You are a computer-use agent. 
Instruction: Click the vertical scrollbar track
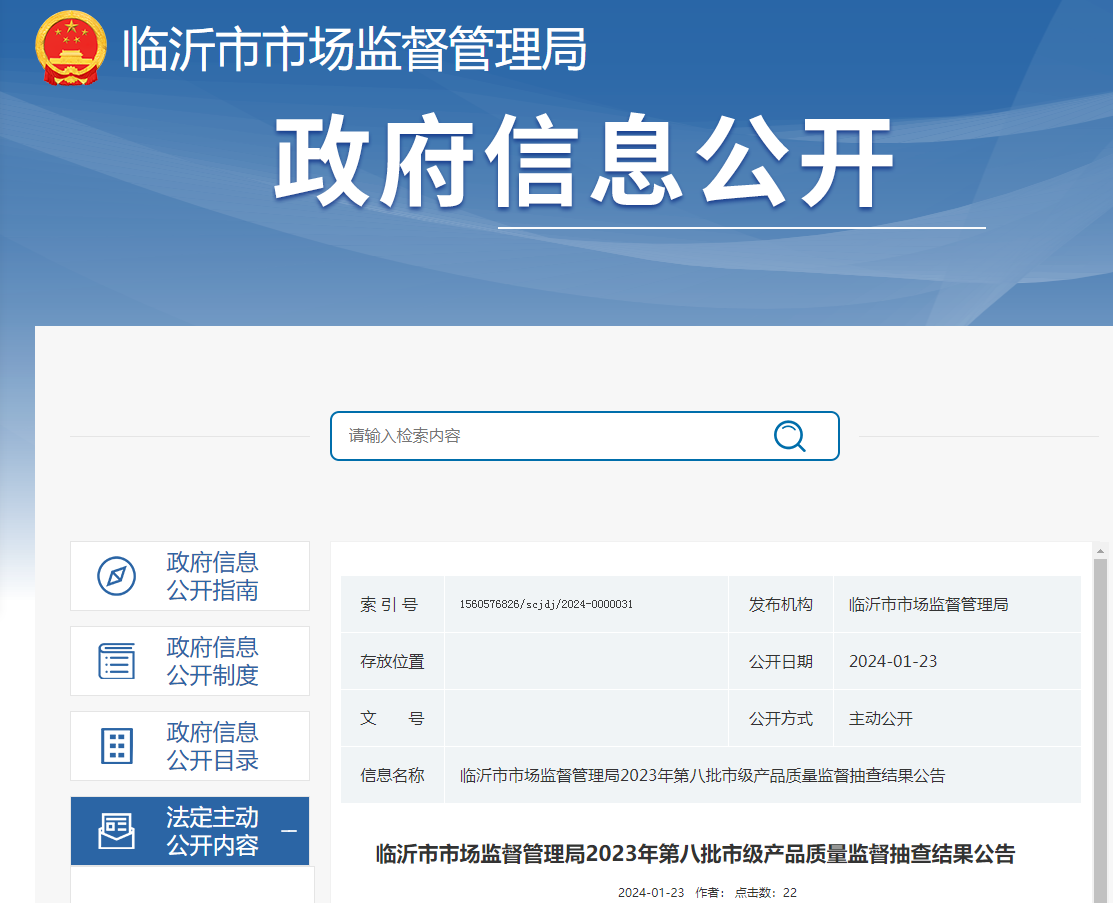tap(1100, 731)
